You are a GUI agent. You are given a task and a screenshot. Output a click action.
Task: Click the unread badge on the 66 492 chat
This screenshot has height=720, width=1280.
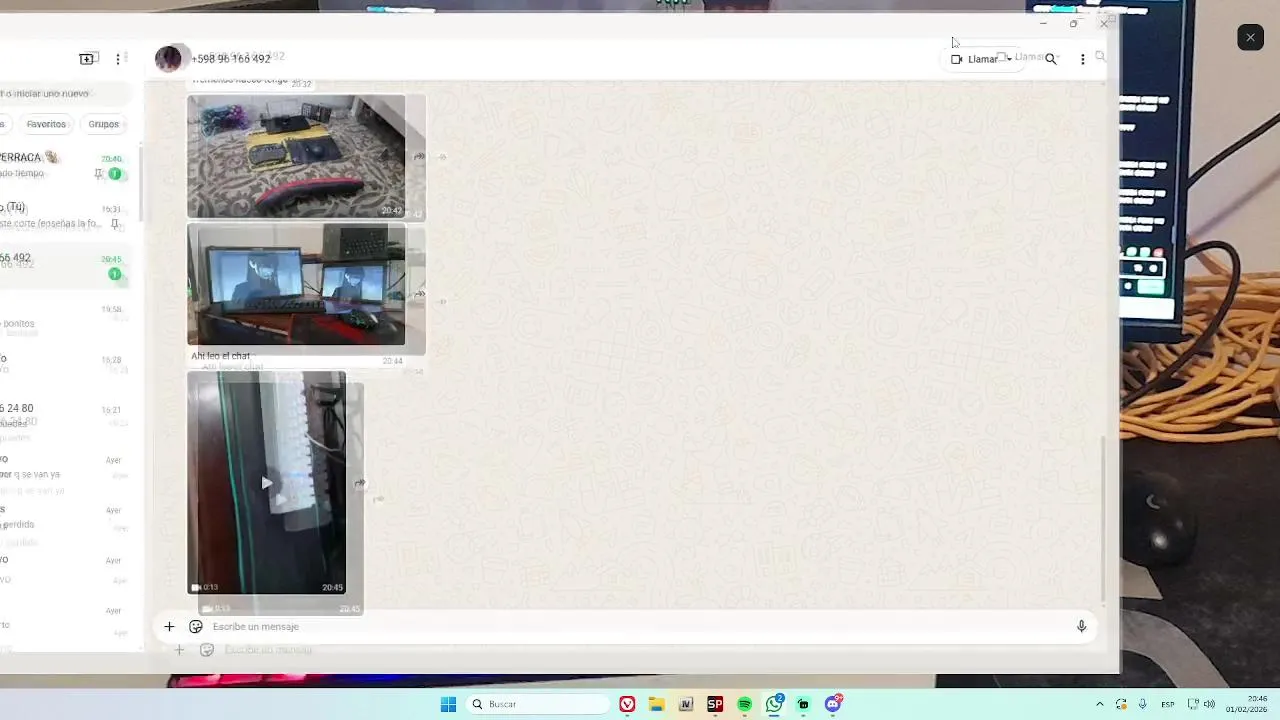point(115,274)
